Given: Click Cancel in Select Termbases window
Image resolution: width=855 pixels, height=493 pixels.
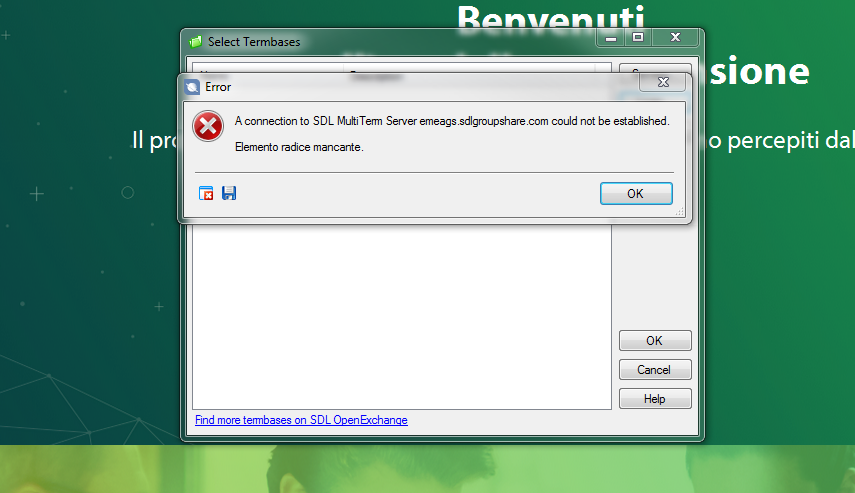Looking at the screenshot, I should [655, 370].
